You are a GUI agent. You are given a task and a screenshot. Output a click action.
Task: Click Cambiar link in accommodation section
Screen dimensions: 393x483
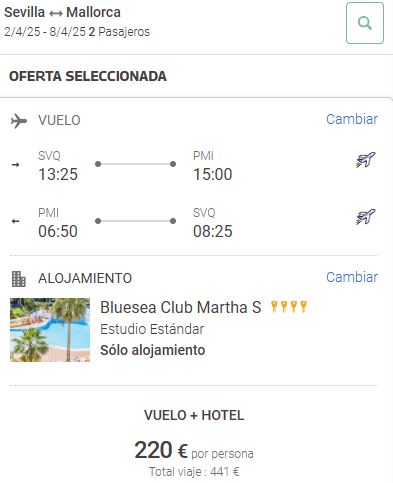click(352, 277)
